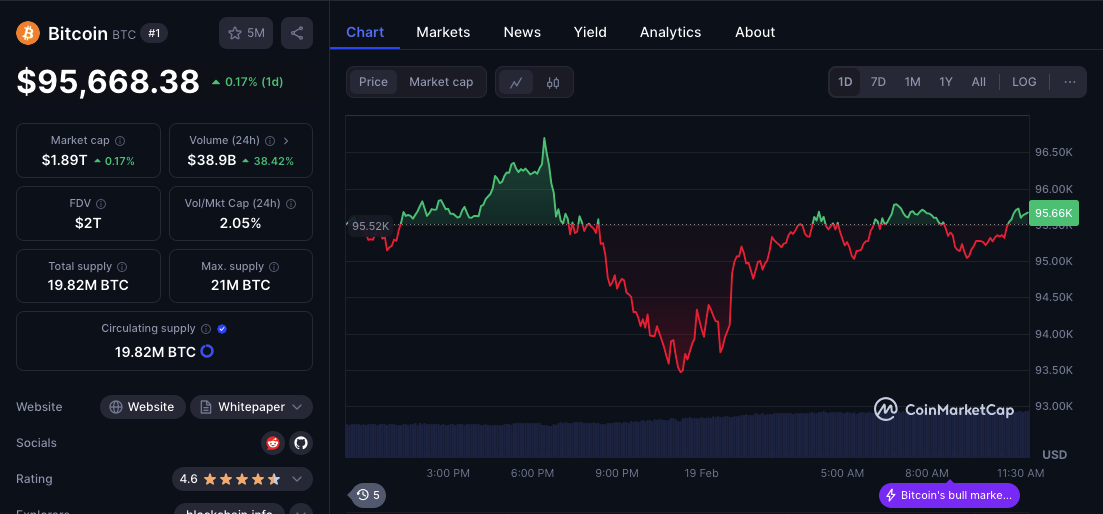Expand the Rating 4.6 dropdown
The height and width of the screenshot is (514, 1103).
pos(242,480)
